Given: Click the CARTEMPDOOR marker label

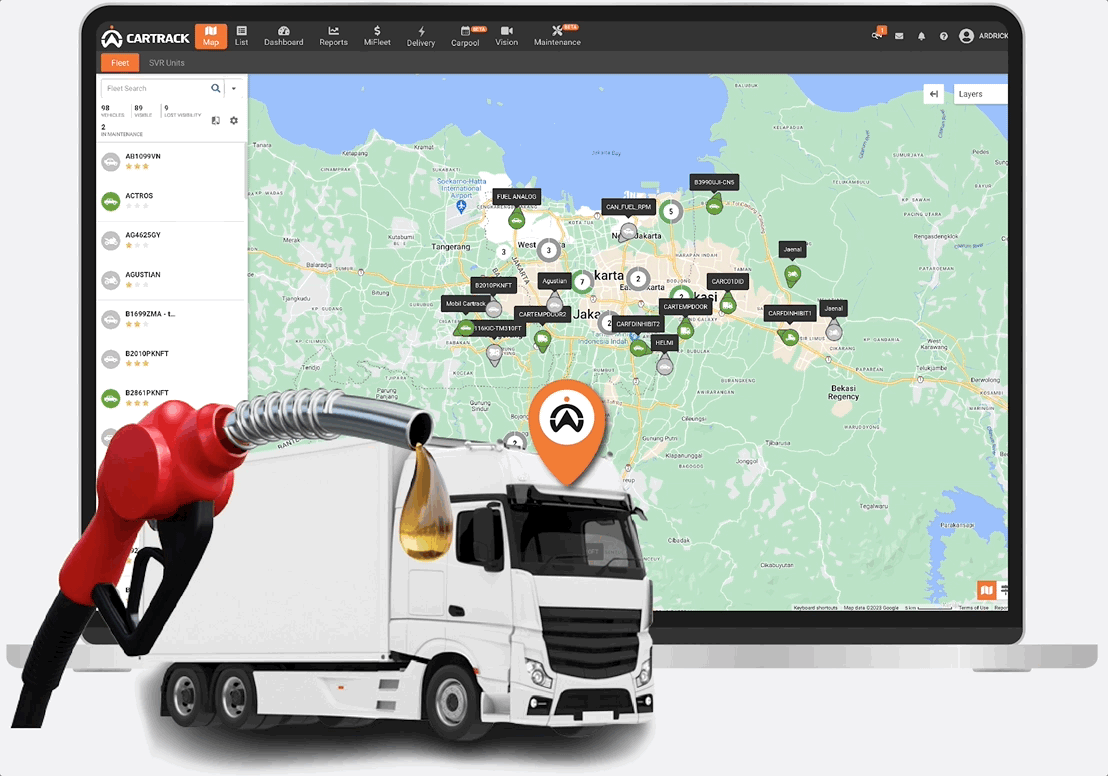Looking at the screenshot, I should (685, 307).
